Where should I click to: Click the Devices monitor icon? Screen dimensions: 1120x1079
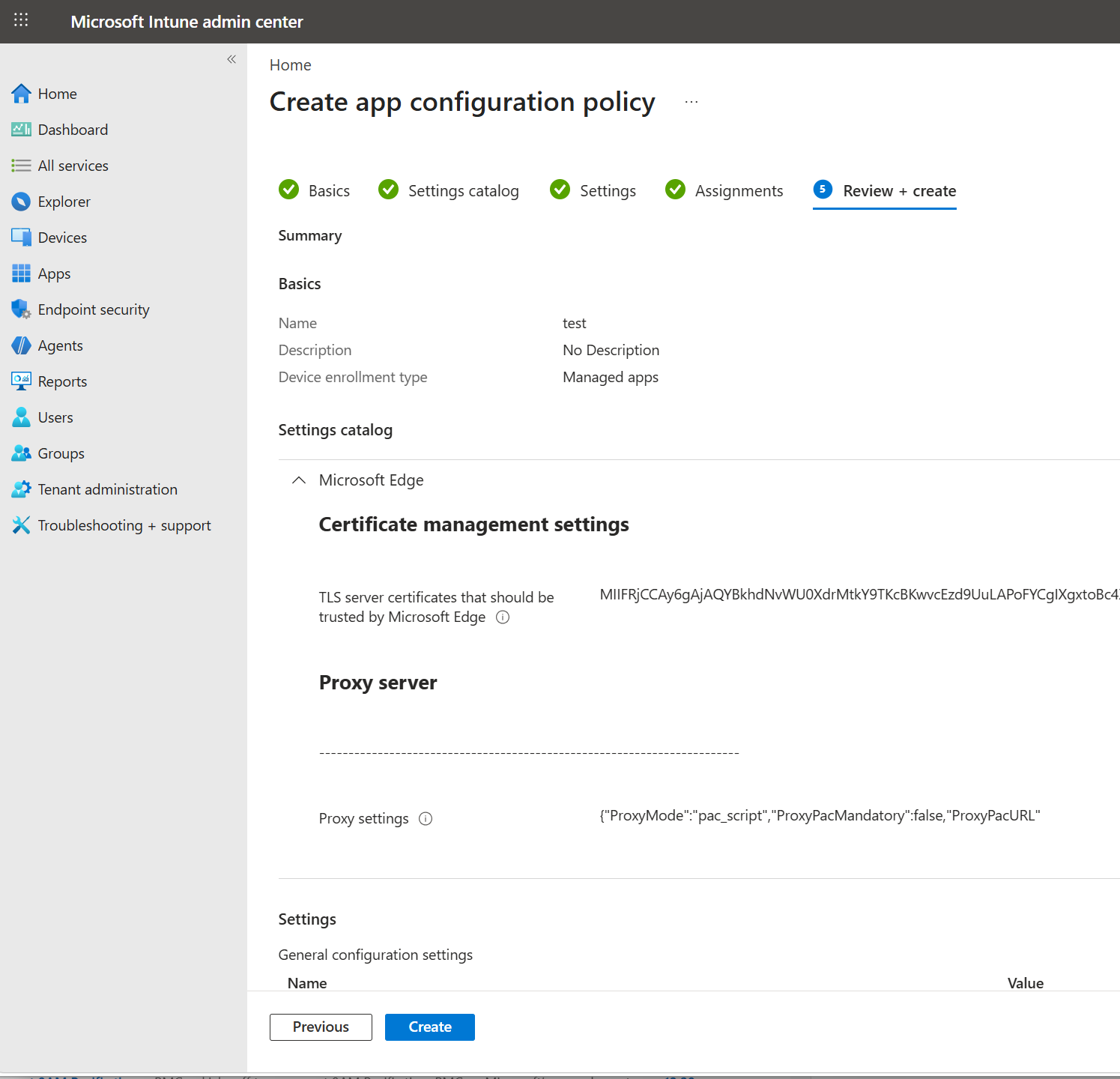tap(21, 238)
